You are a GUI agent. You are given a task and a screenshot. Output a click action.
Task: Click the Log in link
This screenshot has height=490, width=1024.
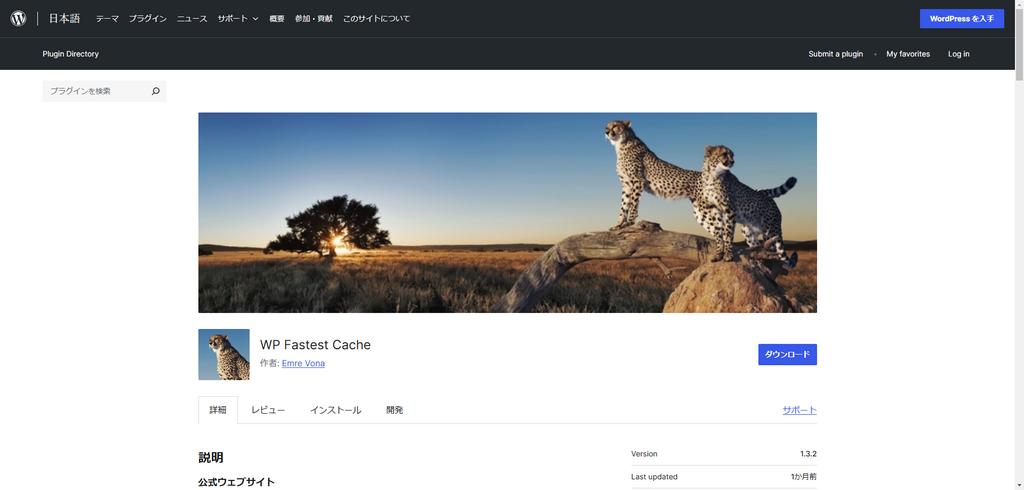click(959, 54)
